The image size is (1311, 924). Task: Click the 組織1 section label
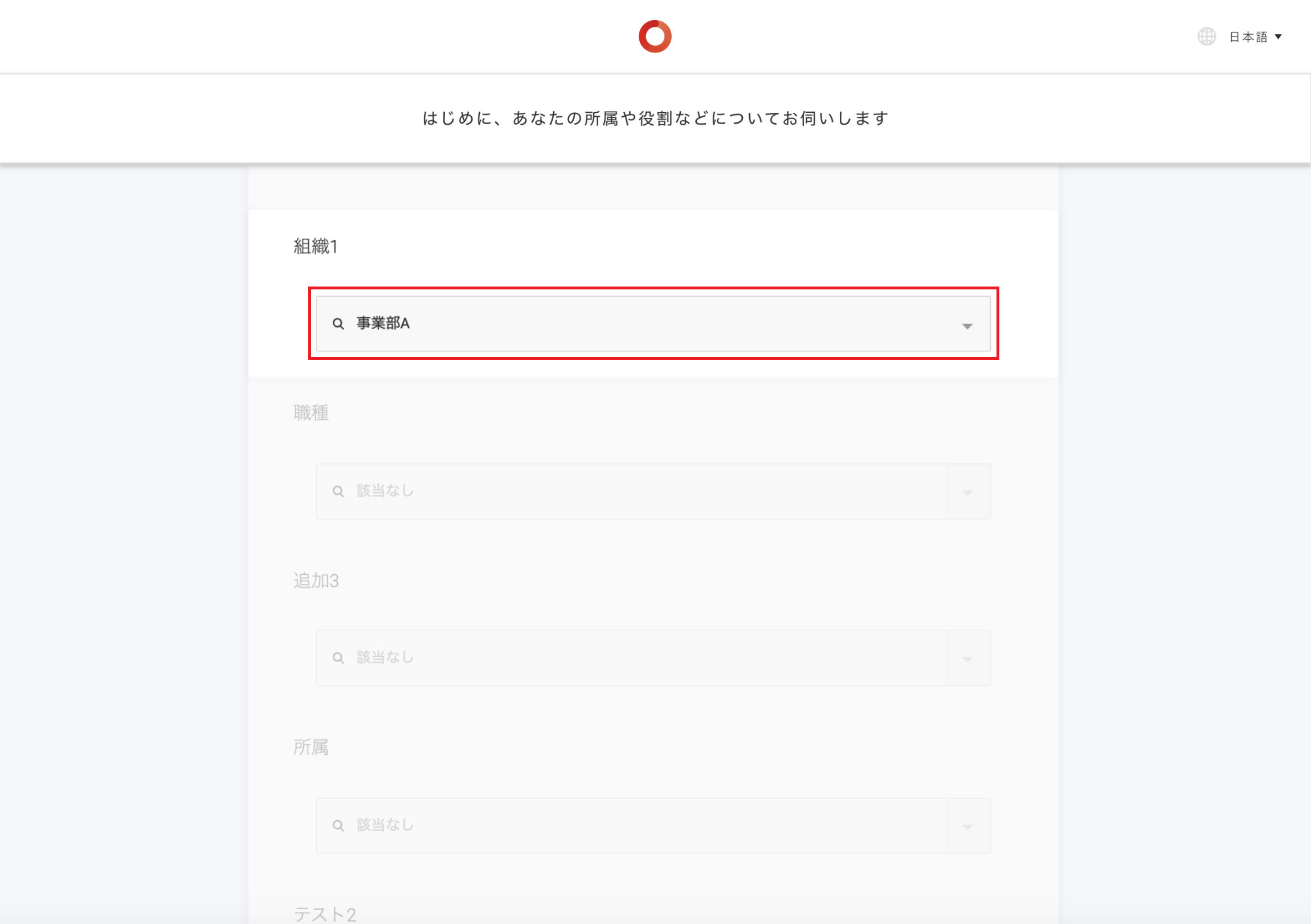coord(315,246)
